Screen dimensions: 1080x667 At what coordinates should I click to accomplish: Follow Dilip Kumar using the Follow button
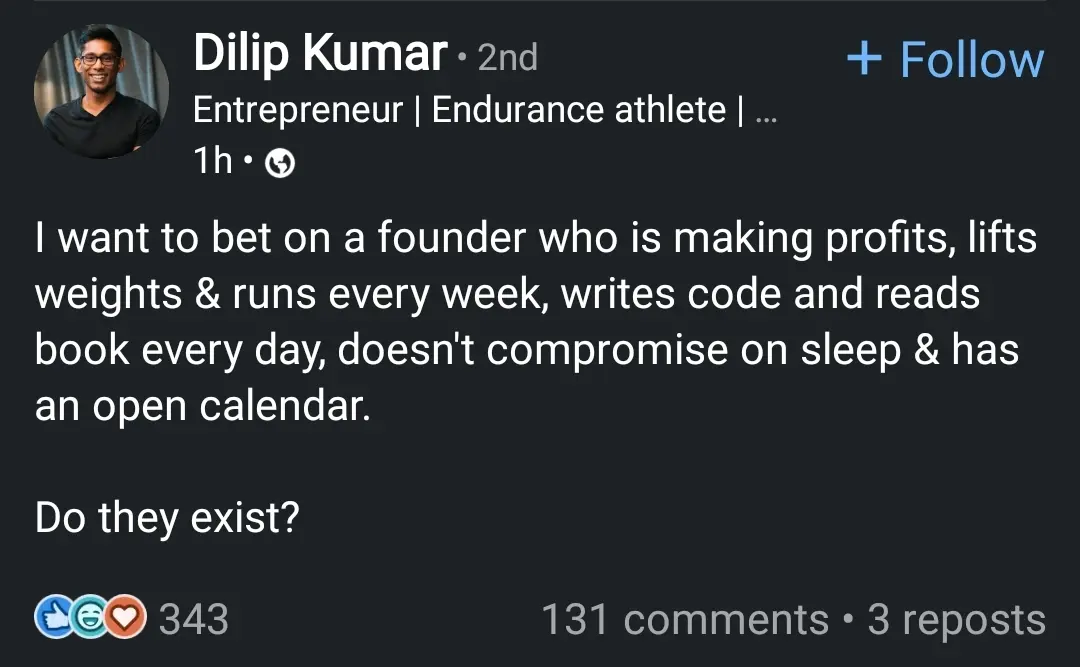point(945,60)
